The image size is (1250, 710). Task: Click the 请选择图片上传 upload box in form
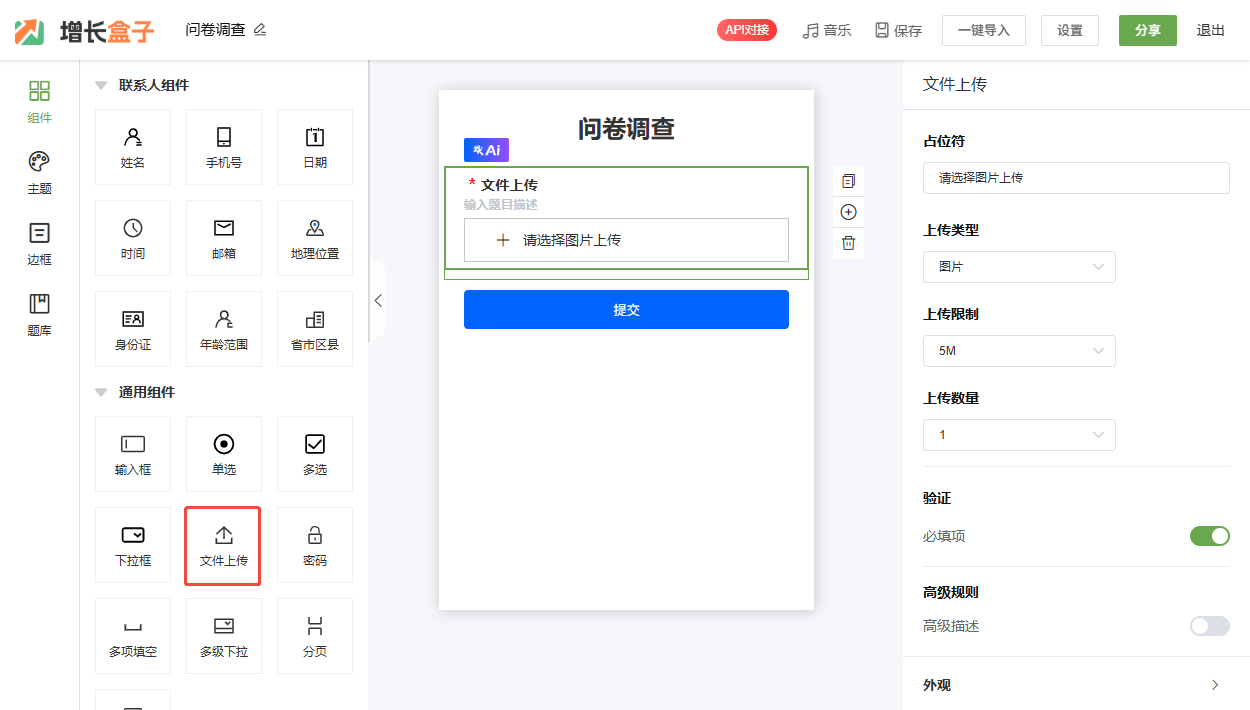626,240
